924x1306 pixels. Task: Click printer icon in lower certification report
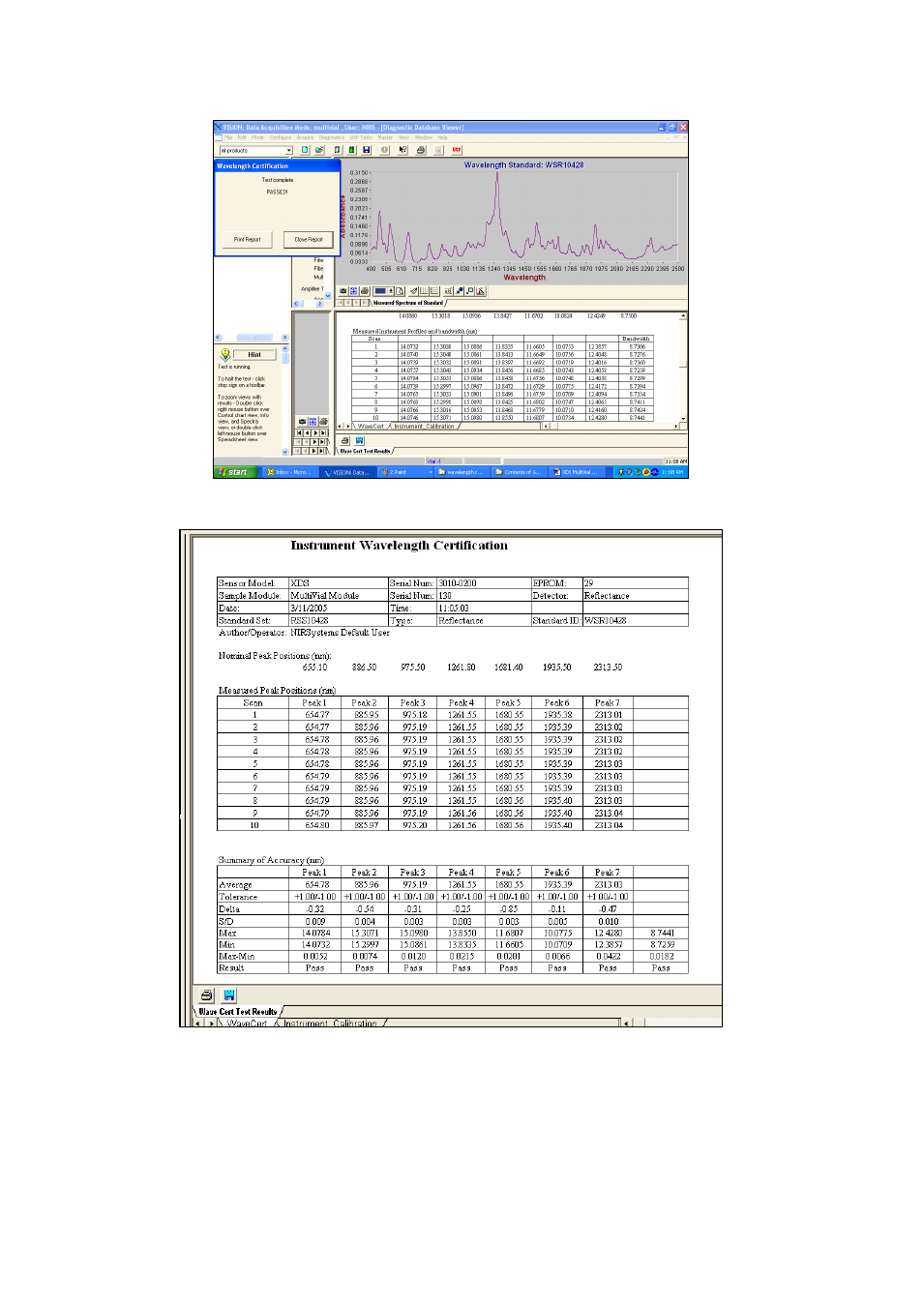(207, 995)
